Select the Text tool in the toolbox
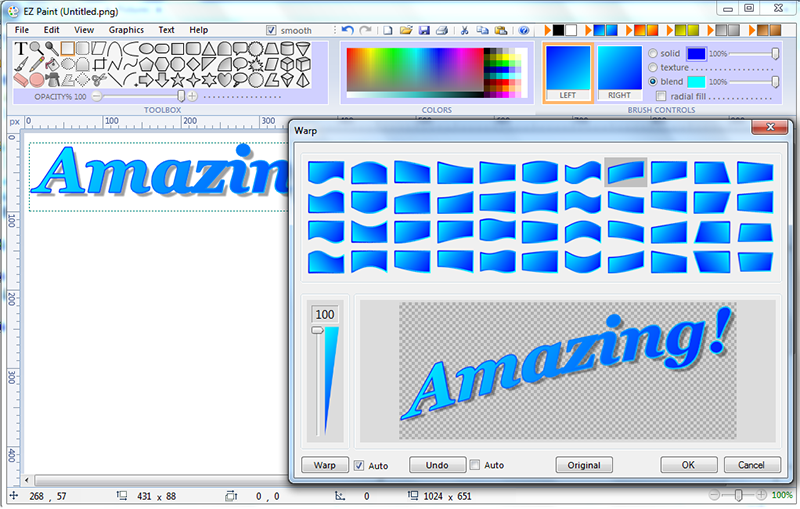 [x=21, y=49]
